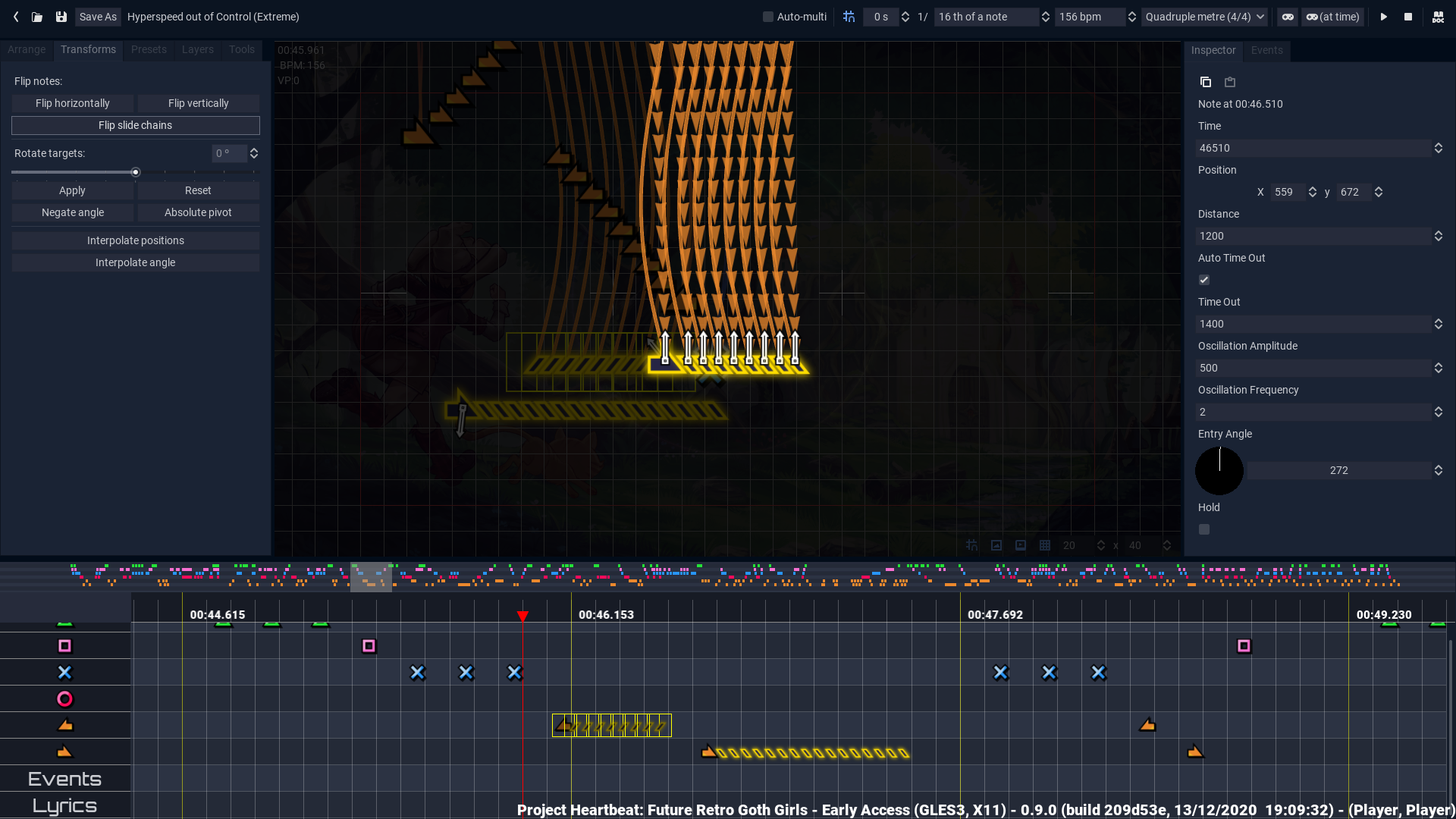Select the slide left row icon
Image resolution: width=1456 pixels, height=819 pixels.
coord(65,726)
